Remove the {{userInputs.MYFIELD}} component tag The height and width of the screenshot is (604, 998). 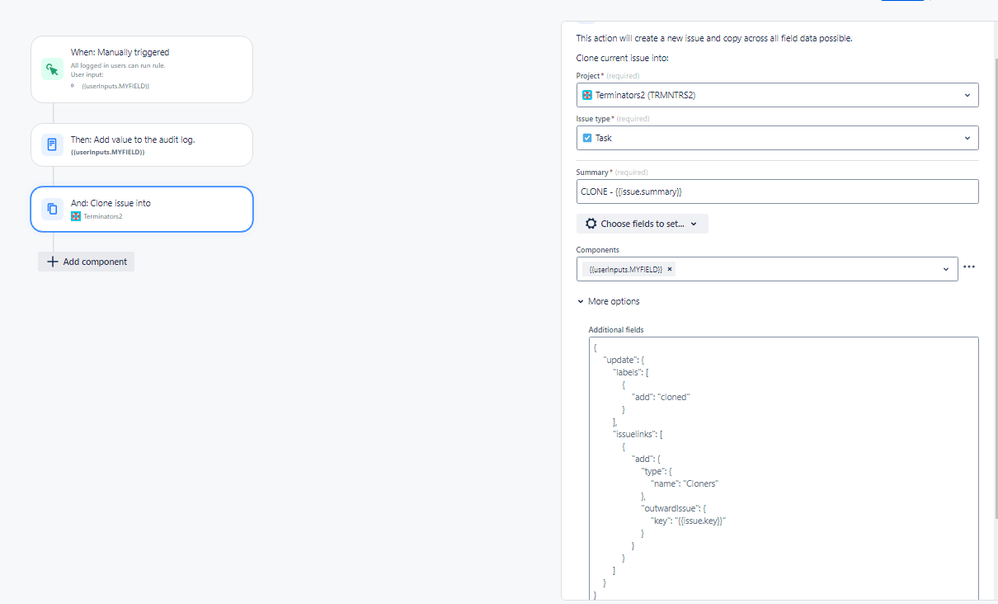click(670, 269)
